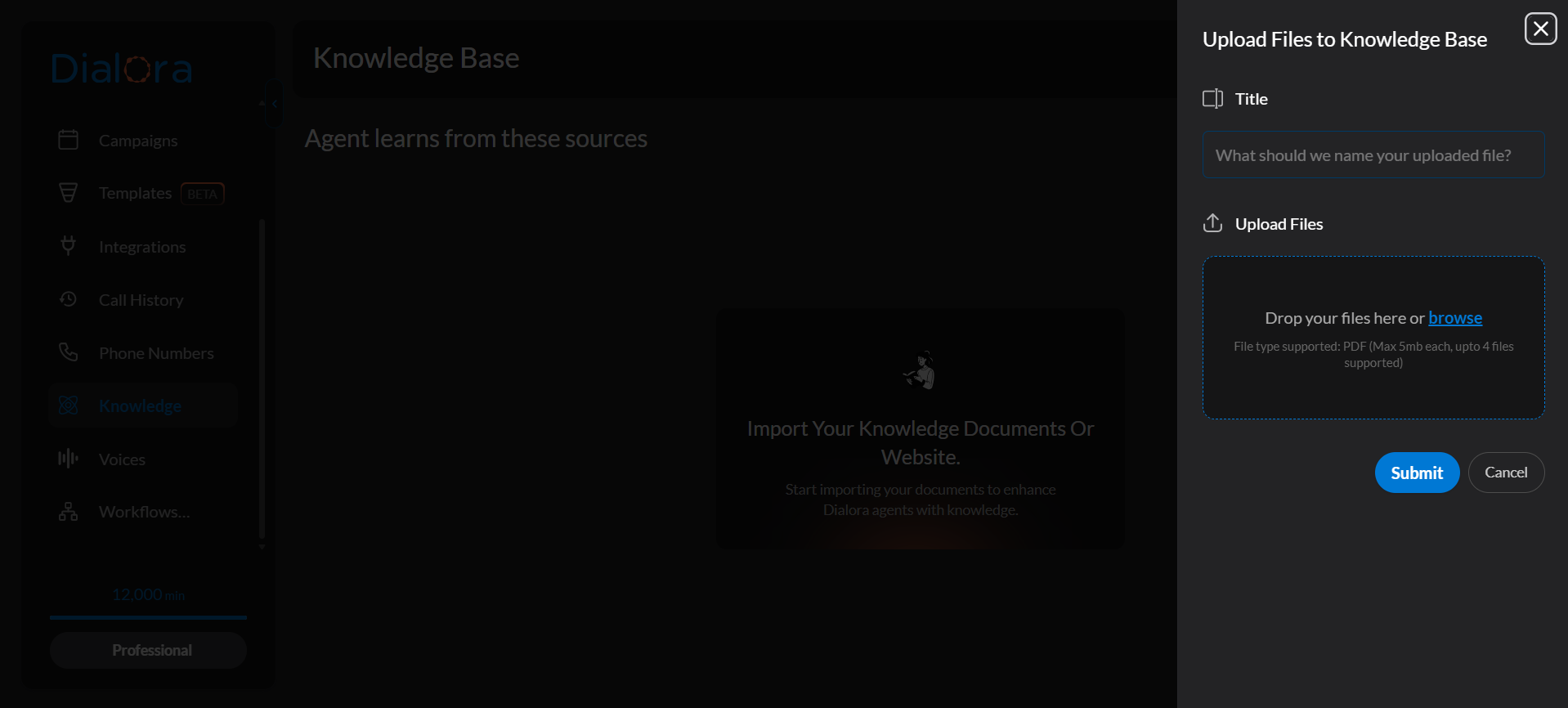
Task: Cancel the file upload
Action: pyautogui.click(x=1505, y=473)
